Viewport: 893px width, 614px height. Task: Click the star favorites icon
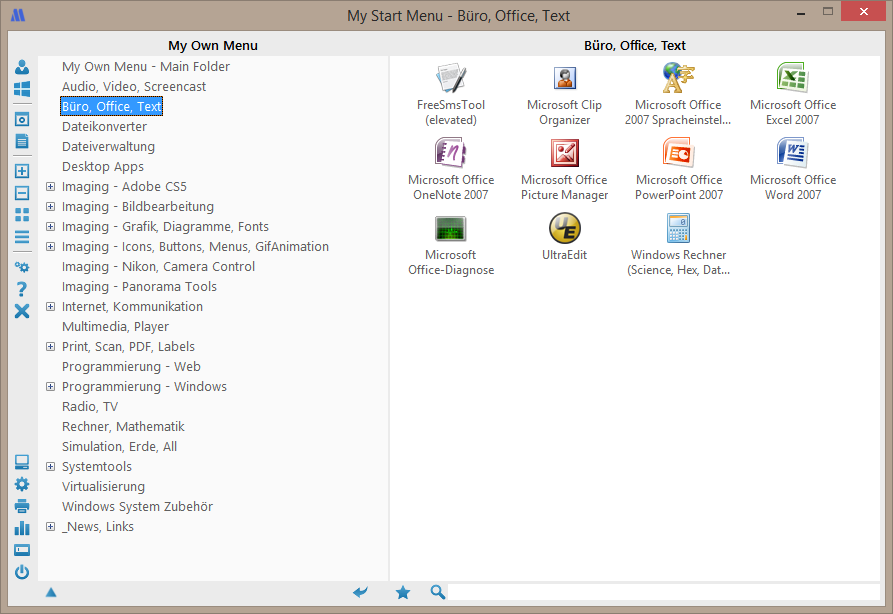[403, 592]
